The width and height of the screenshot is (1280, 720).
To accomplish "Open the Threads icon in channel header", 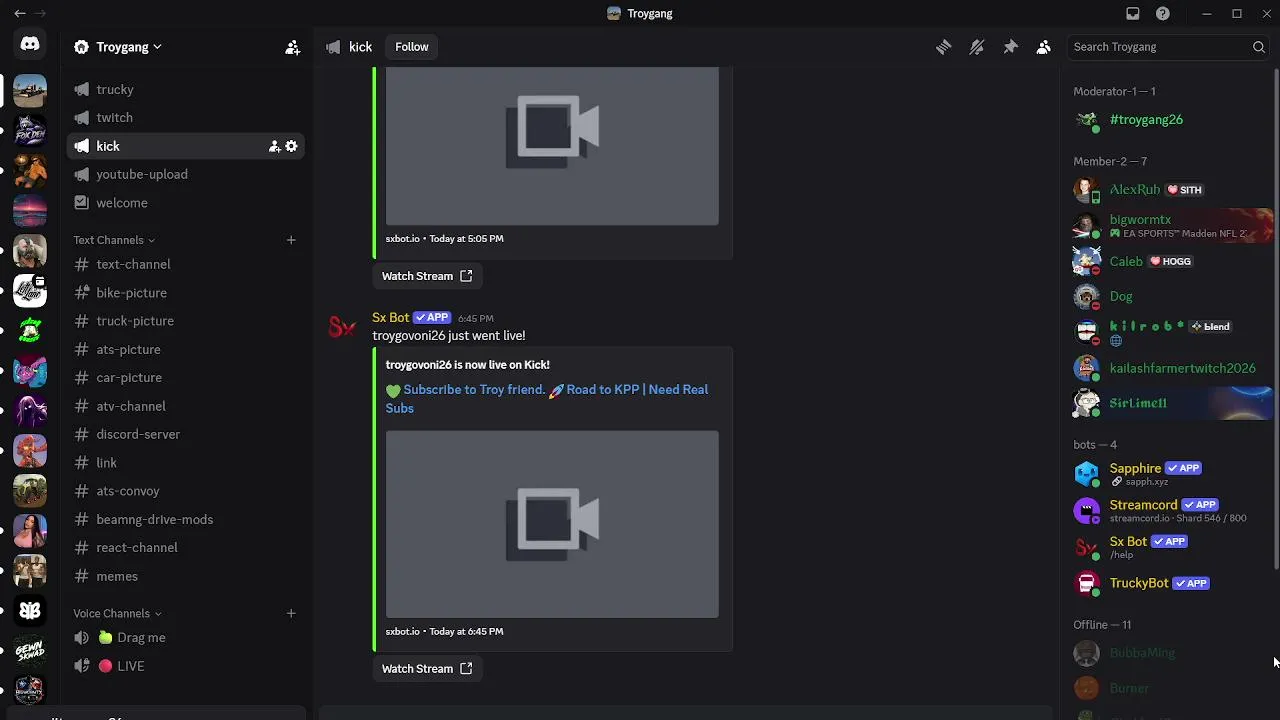I will (943, 47).
